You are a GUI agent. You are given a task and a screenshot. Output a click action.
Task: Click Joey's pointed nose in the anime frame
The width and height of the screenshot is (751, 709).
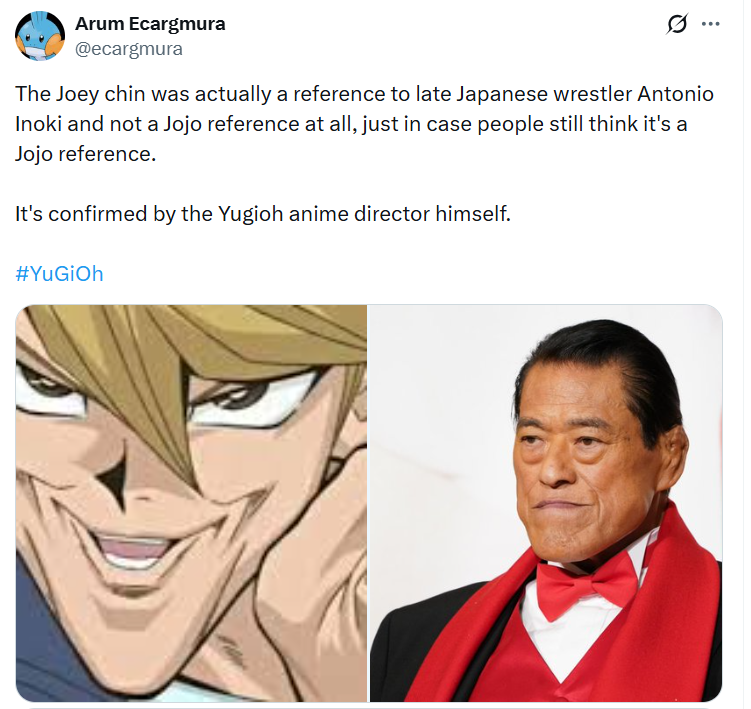click(115, 479)
